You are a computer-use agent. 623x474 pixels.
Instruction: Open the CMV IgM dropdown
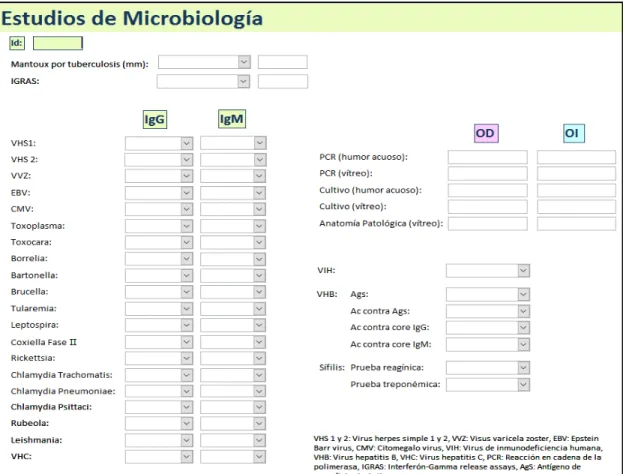tap(260, 209)
